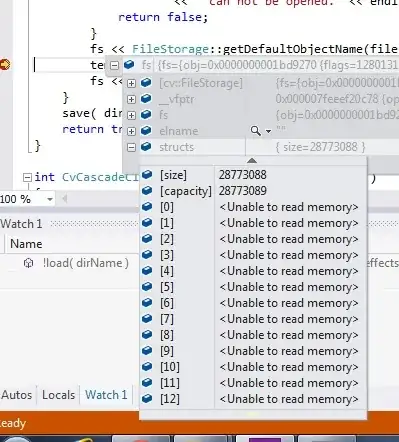Click the cube icon beside [8]

point(147,334)
